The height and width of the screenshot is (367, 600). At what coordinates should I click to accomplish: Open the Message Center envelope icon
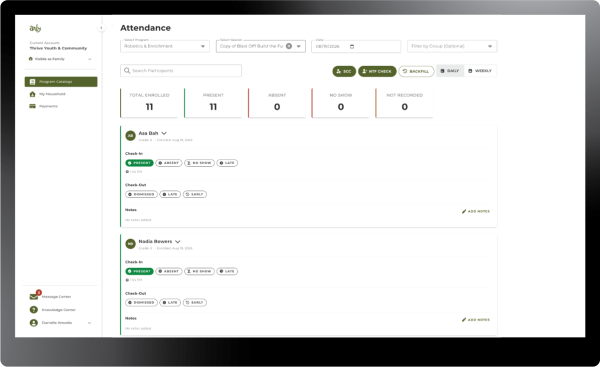point(34,297)
